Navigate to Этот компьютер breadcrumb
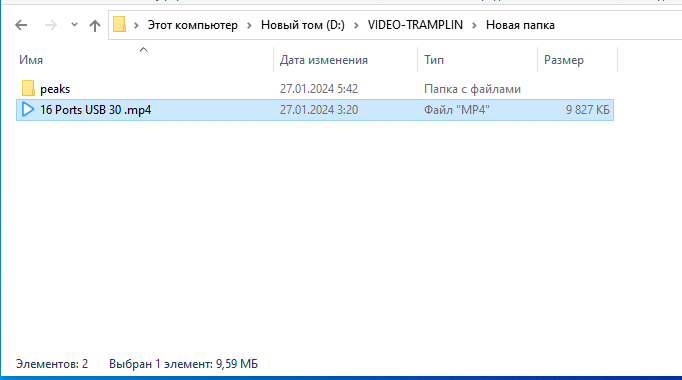 [x=193, y=25]
